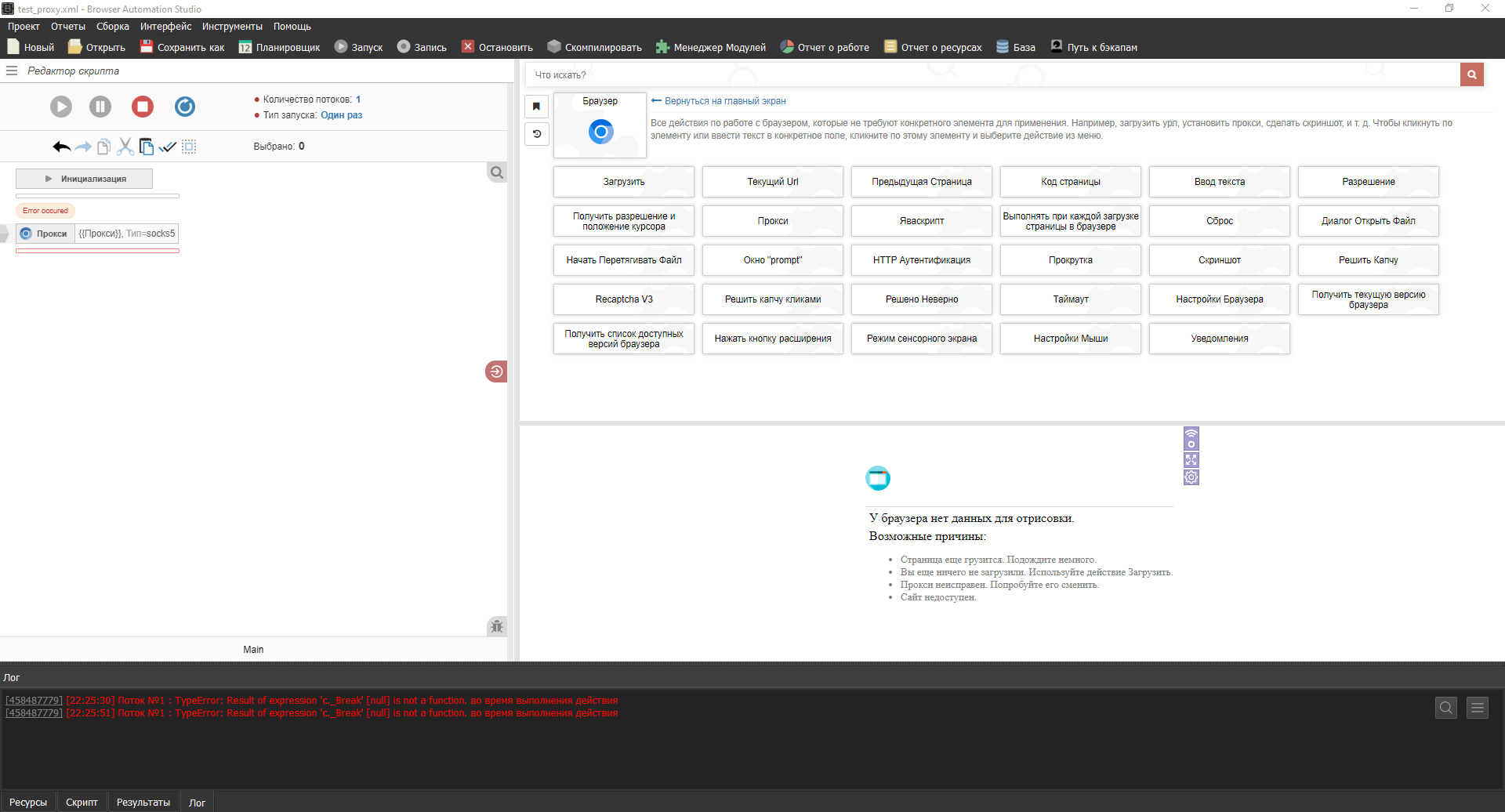Click the 'Что искать?' search field

tap(992, 75)
